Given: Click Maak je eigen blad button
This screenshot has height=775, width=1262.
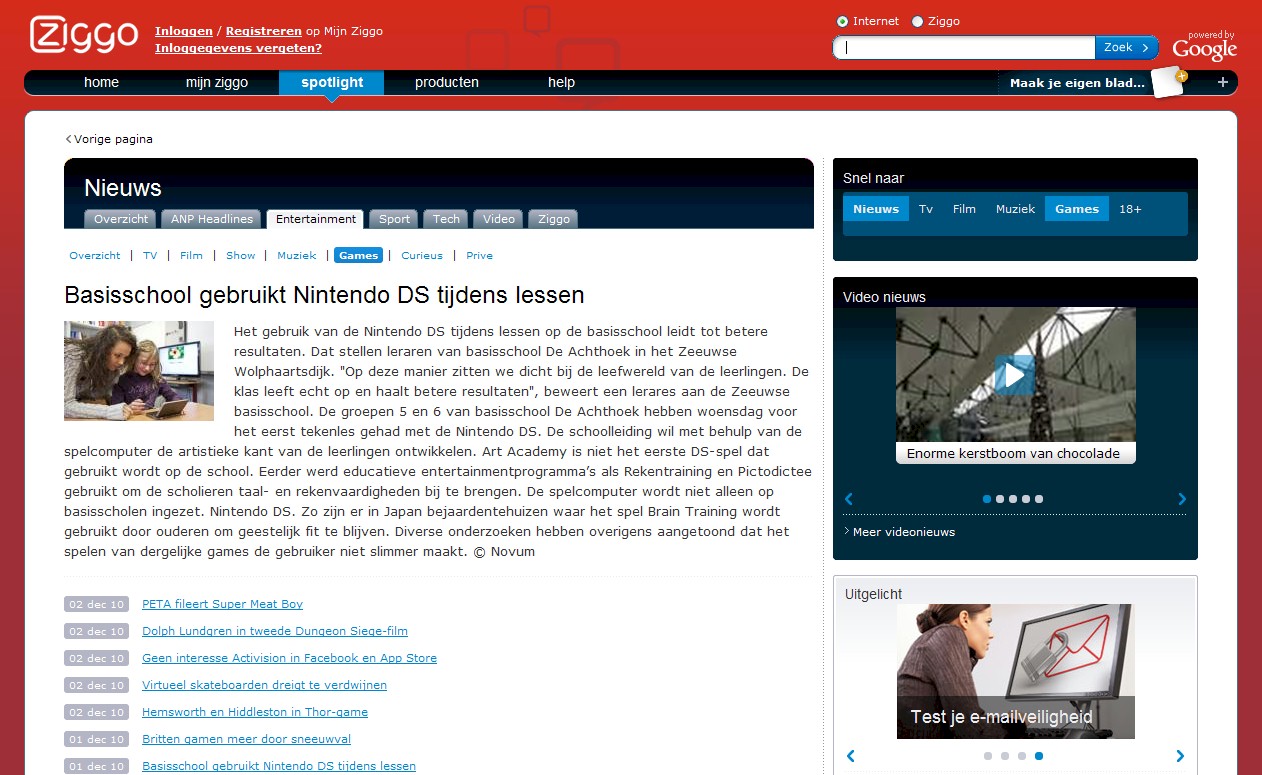Looking at the screenshot, I should point(1077,83).
